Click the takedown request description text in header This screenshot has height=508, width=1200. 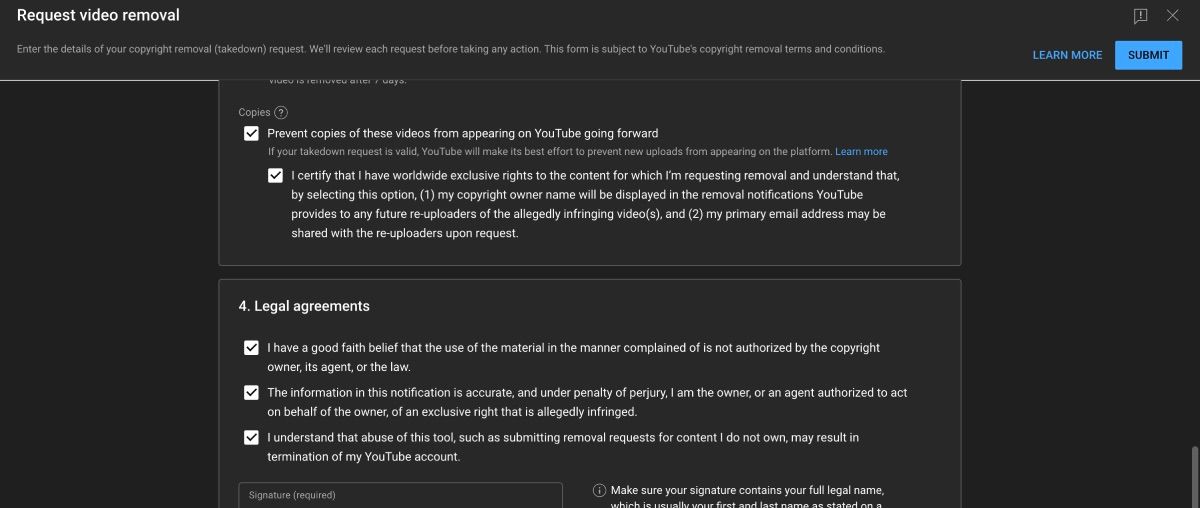click(450, 49)
